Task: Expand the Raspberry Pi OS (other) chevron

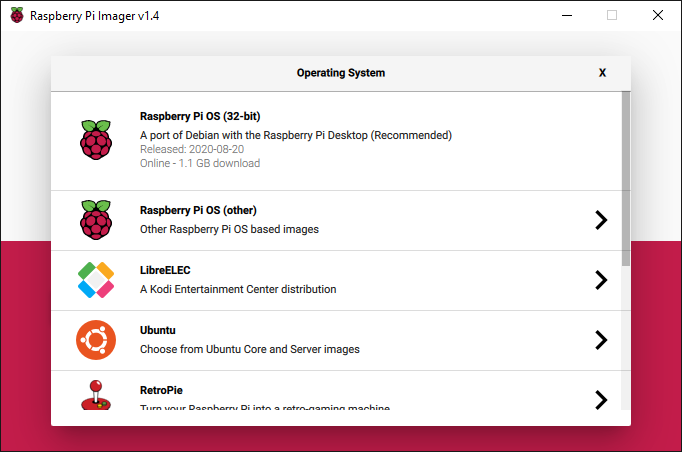Action: (x=600, y=220)
